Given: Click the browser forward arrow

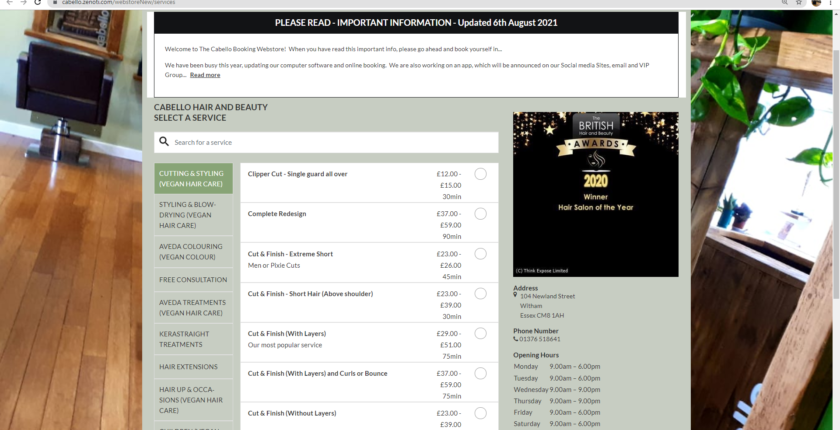Looking at the screenshot, I should [x=24, y=3].
